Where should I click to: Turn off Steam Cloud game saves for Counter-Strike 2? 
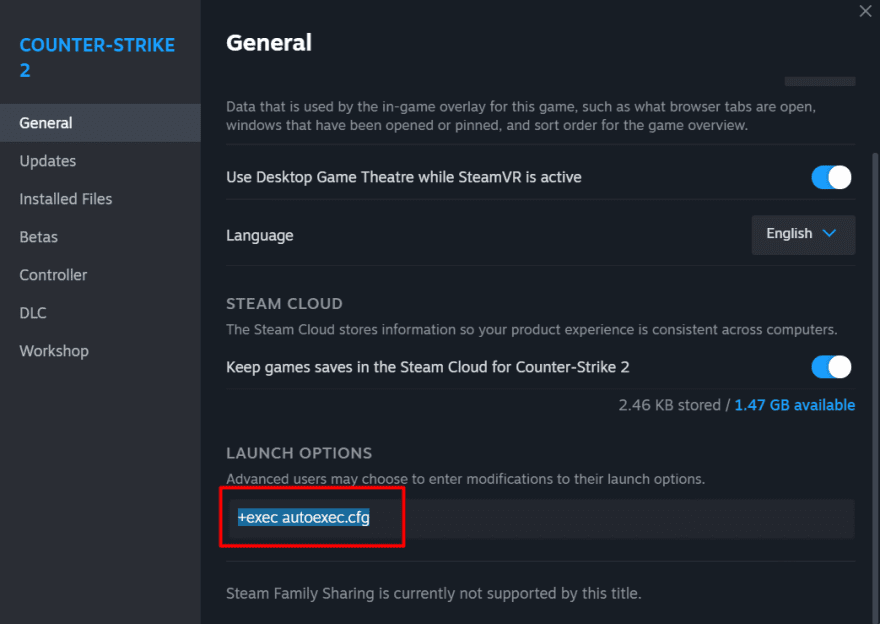tap(831, 367)
